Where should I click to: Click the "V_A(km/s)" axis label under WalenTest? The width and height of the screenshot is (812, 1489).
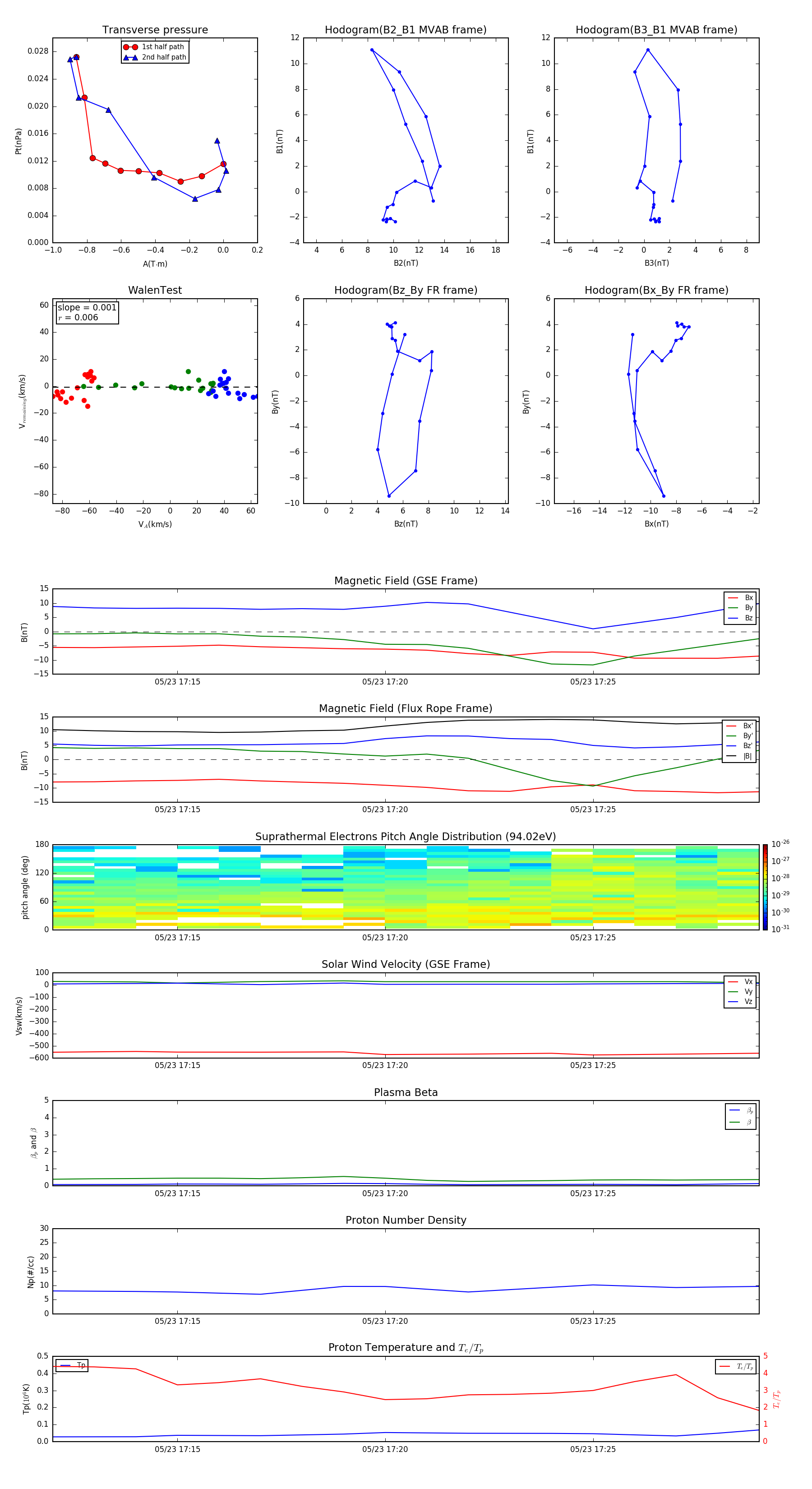pyautogui.click(x=155, y=524)
